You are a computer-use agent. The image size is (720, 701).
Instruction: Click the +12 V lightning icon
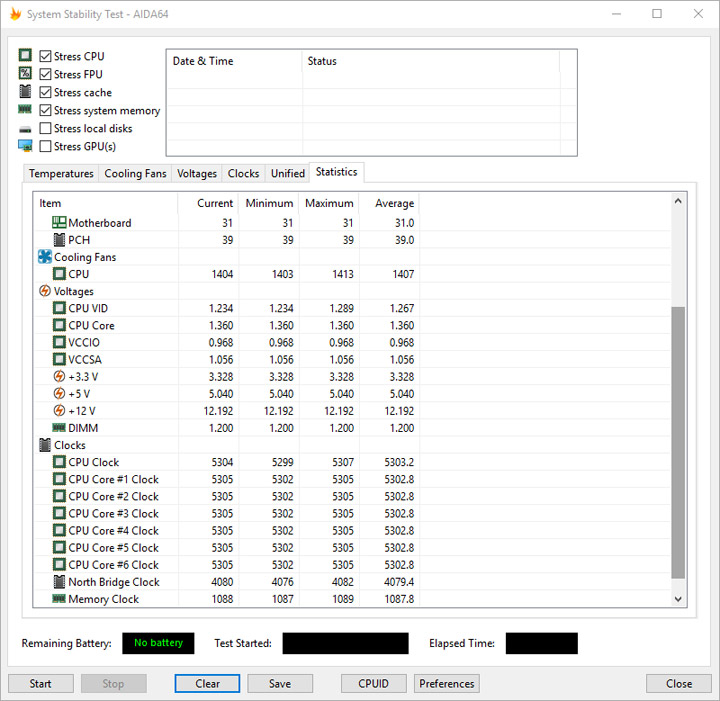pyautogui.click(x=59, y=410)
